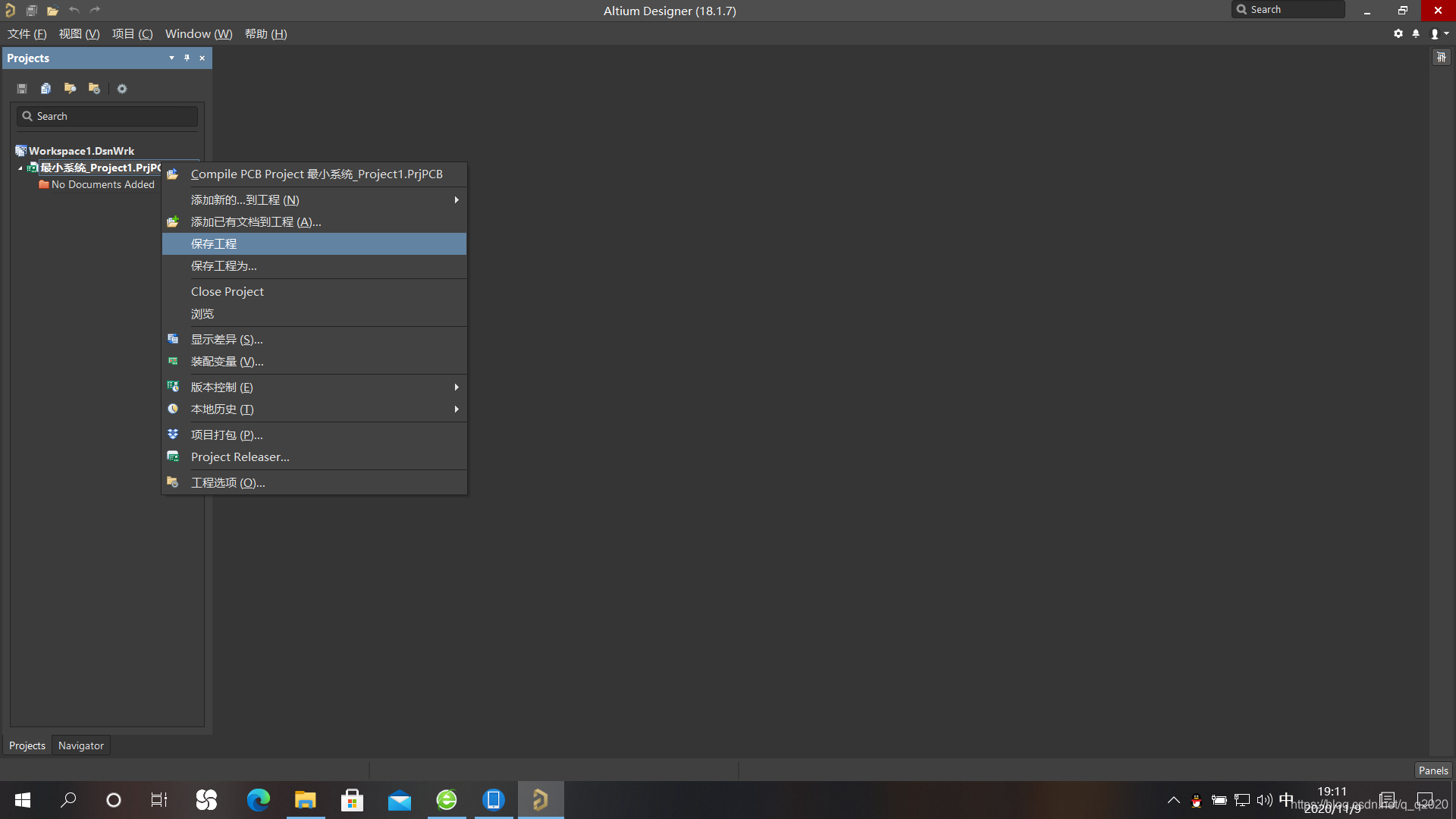Image resolution: width=1456 pixels, height=819 pixels.
Task: Open 项目 (C) menu
Action: 133,33
